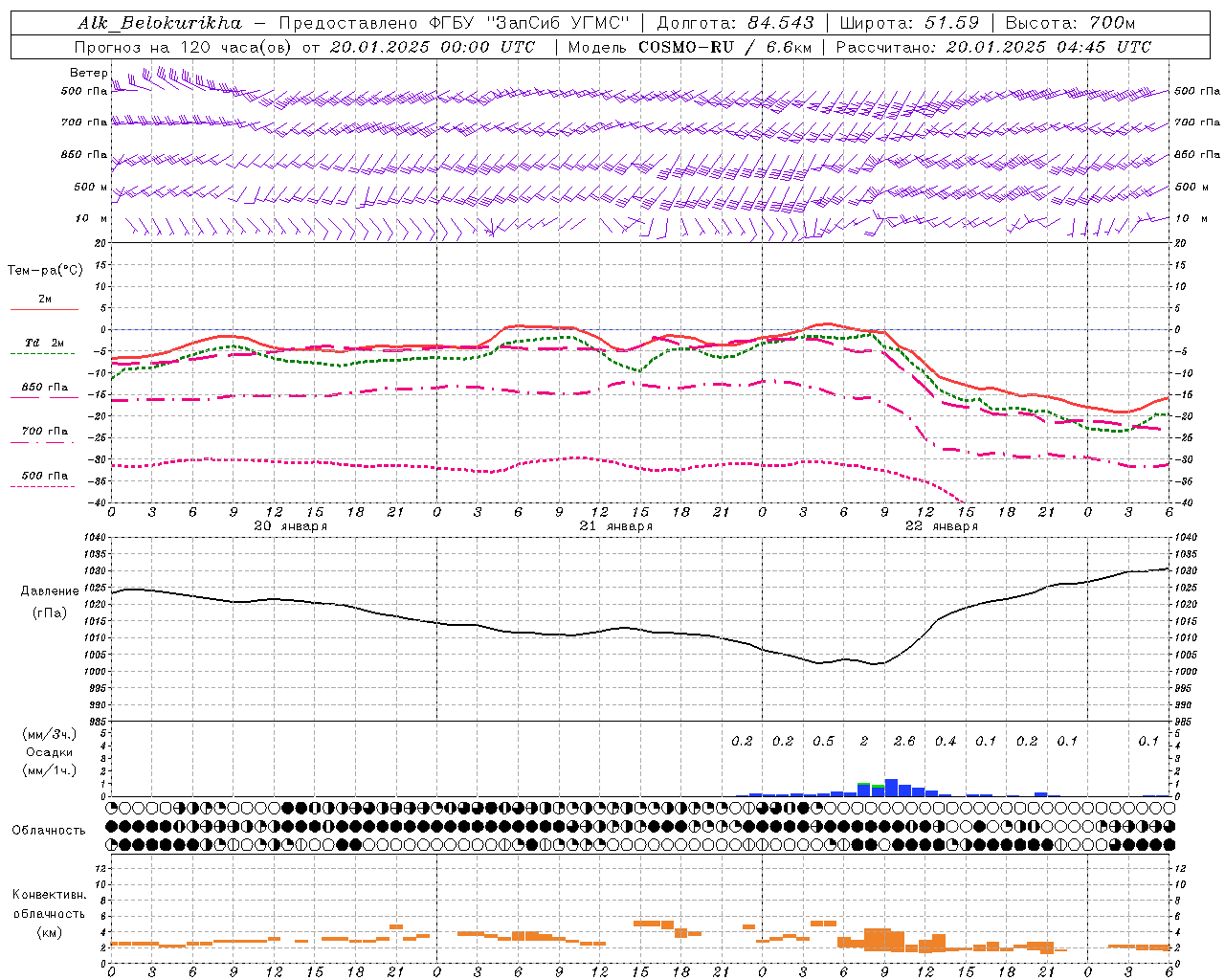Click Рассчитано: 20.01.2025 04:45 UTC timestamp
Viewport: 1225px width, 980px height.
pos(993,47)
